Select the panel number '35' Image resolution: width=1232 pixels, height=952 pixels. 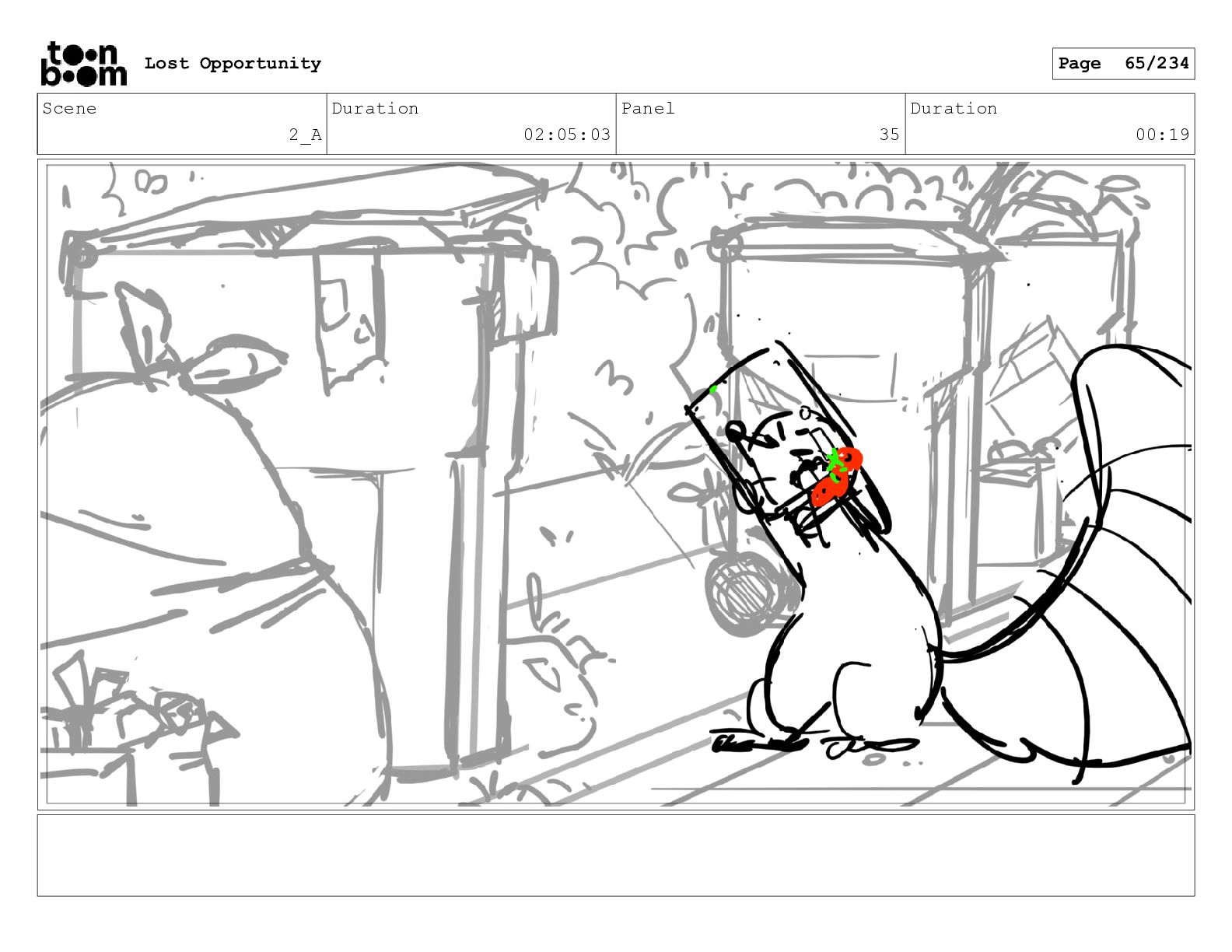(890, 135)
